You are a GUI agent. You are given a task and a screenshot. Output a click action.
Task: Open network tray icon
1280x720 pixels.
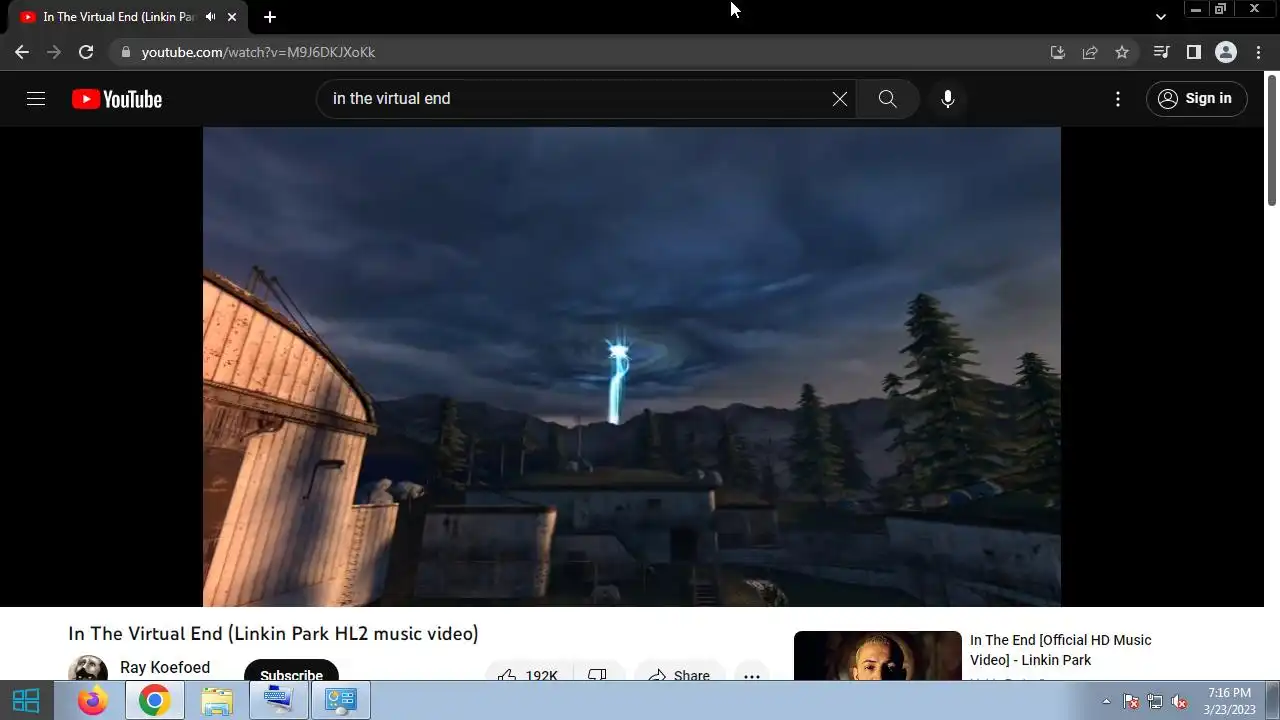[x=1155, y=701]
